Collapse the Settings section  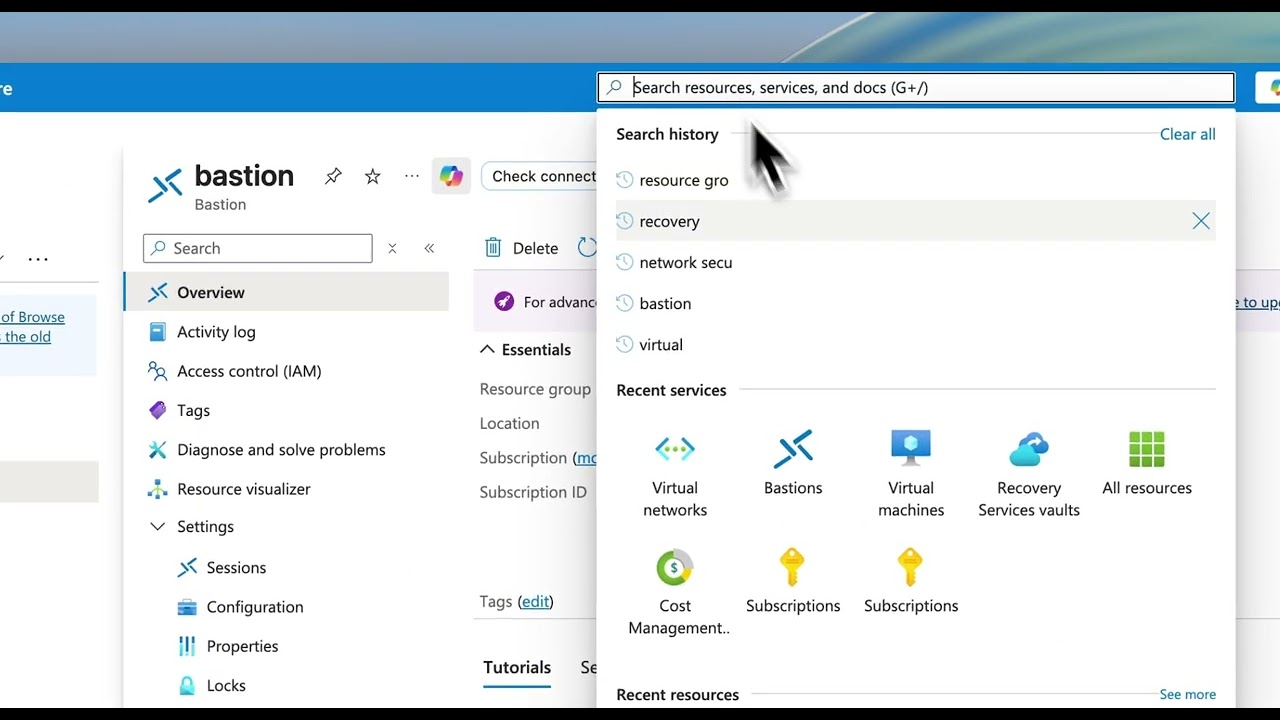tap(157, 526)
